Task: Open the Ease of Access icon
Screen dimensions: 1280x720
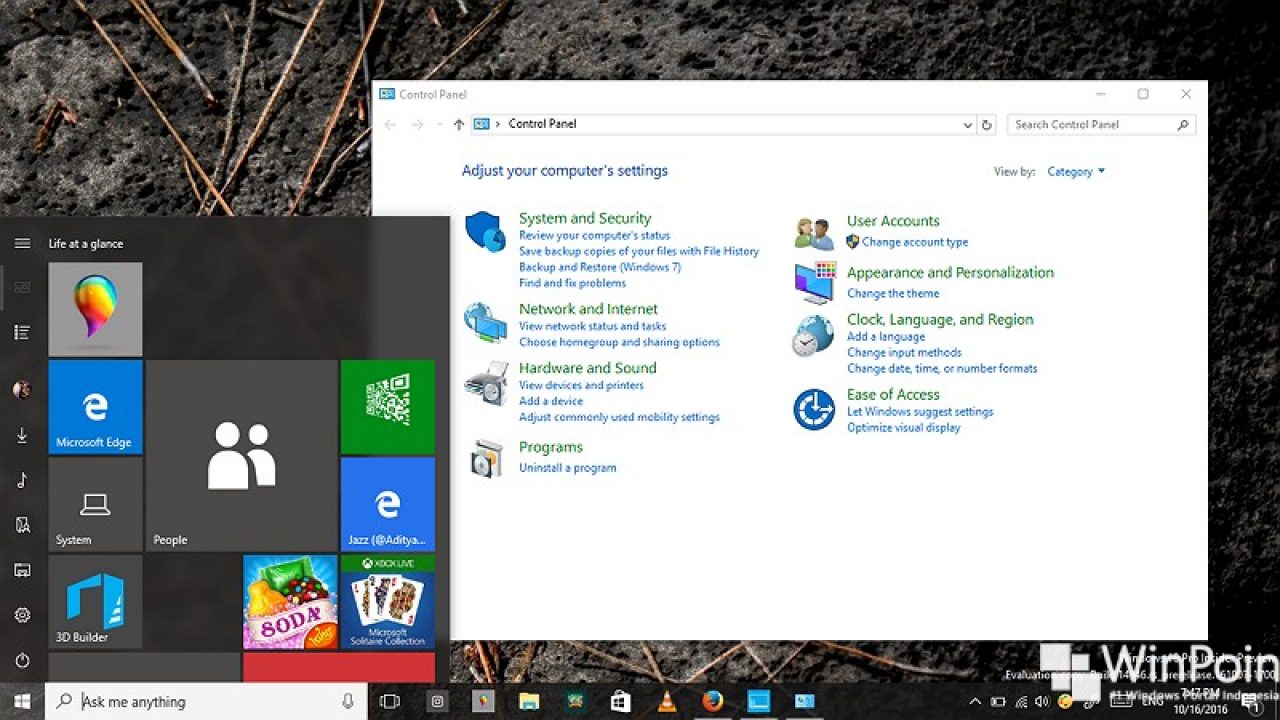Action: [814, 410]
